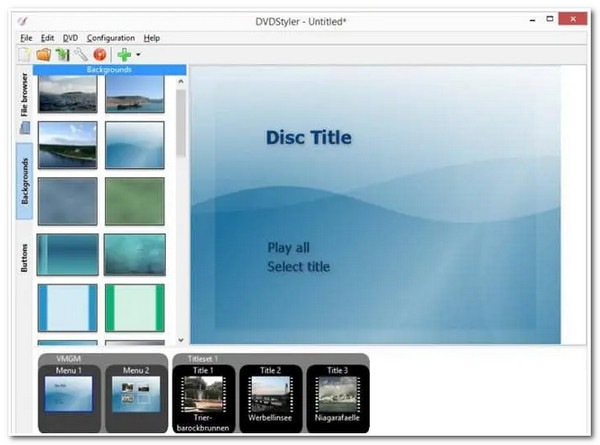Open the Edit menu
Screen dimensions: 600x445
47,38
